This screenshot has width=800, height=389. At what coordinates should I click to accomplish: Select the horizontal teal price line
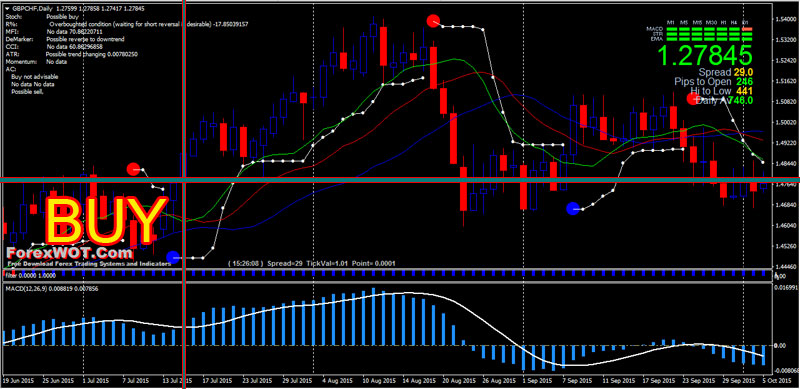click(x=400, y=180)
